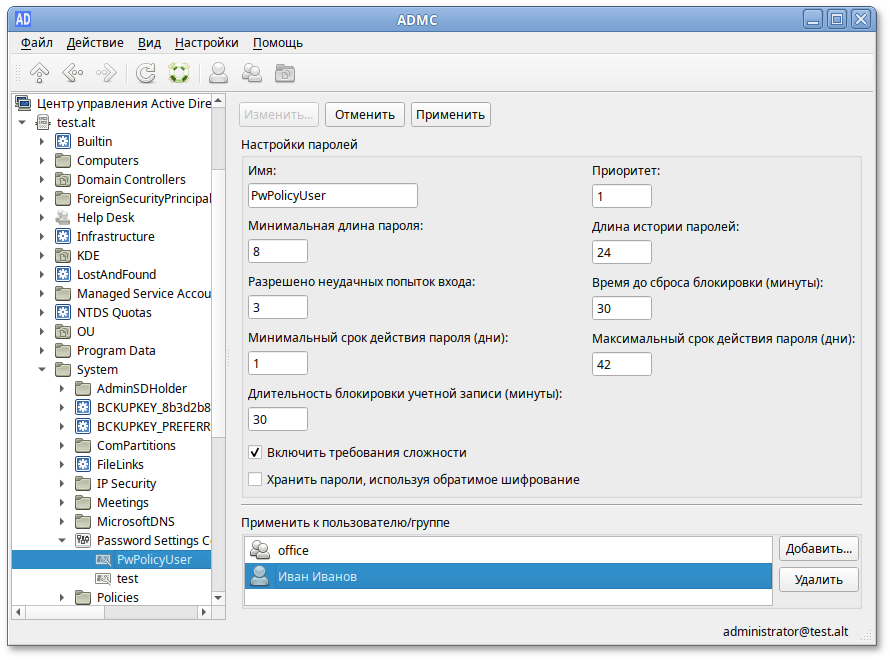890x660 pixels.
Task: Click the Добавить... button
Action: click(x=818, y=549)
